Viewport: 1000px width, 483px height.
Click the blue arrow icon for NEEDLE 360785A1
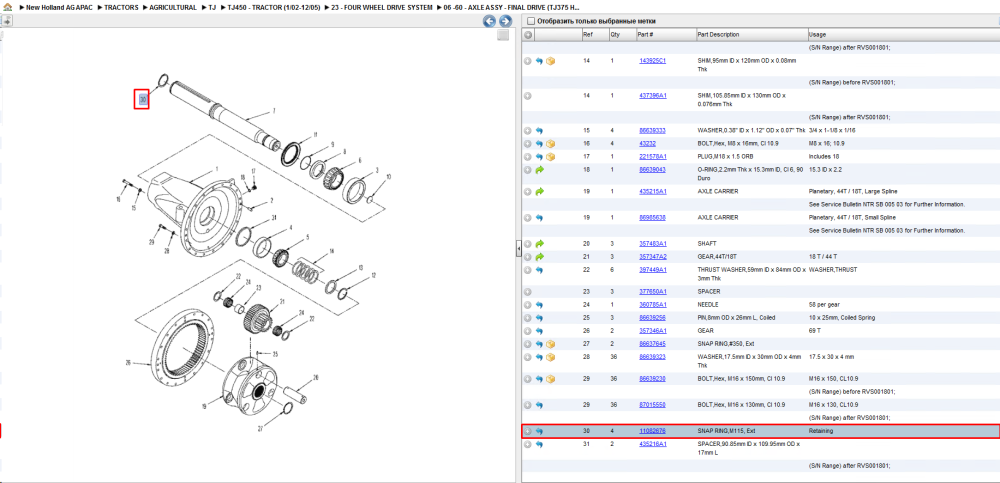[539, 305]
